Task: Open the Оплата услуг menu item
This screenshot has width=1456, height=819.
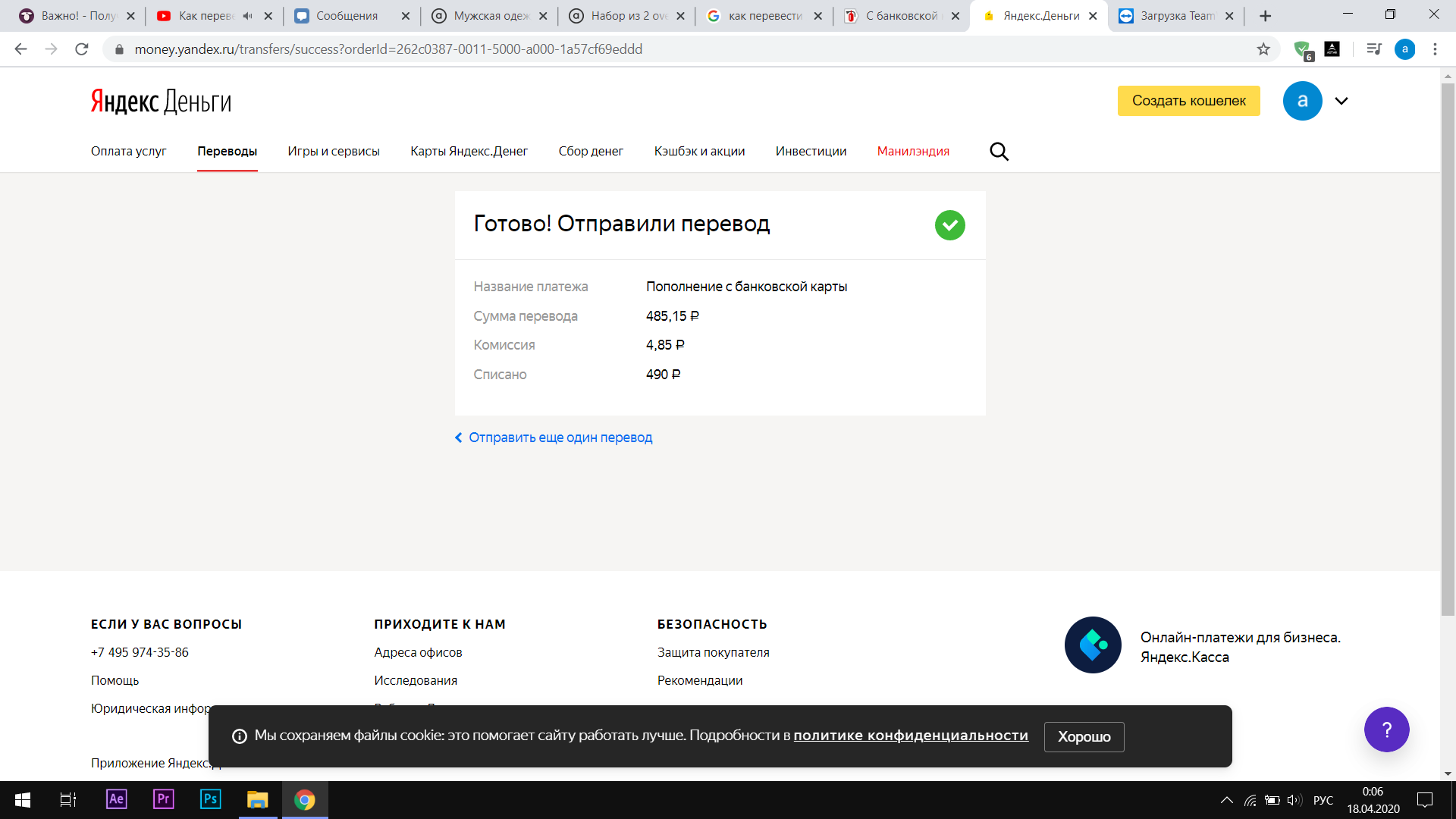Action: coord(128,151)
